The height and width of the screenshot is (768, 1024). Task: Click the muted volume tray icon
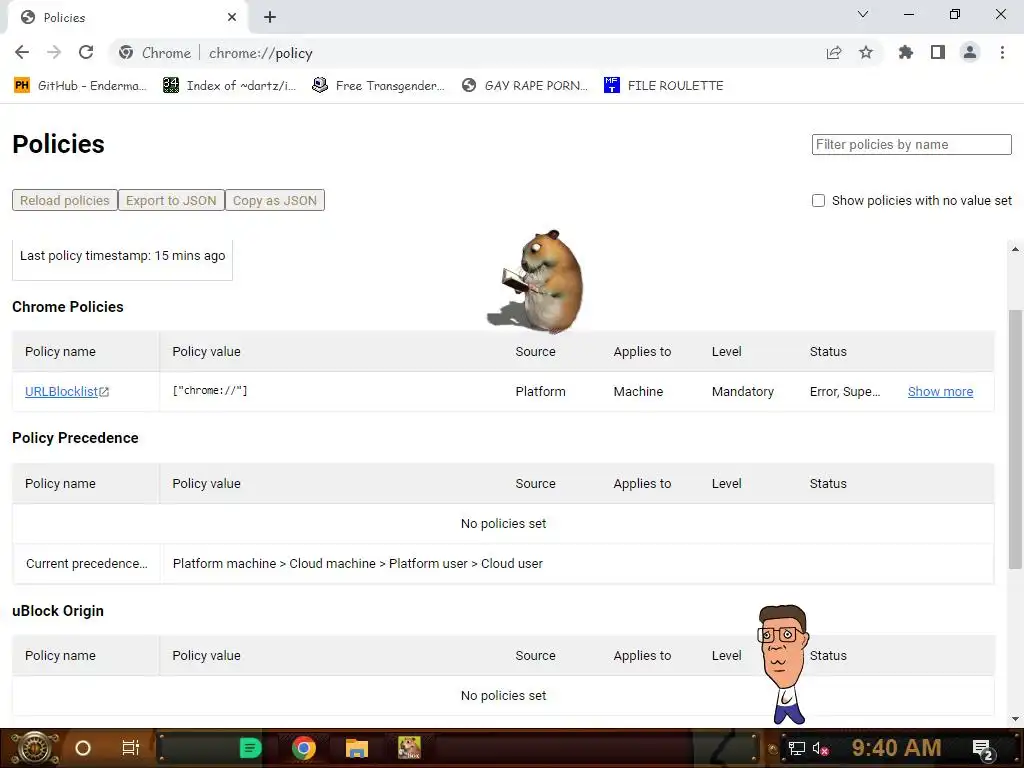(820, 748)
